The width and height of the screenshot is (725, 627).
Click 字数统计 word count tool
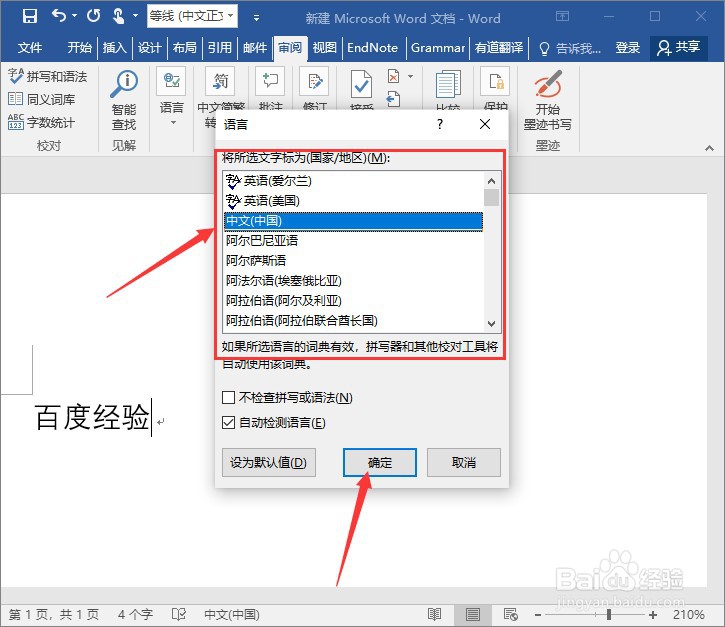(42, 123)
